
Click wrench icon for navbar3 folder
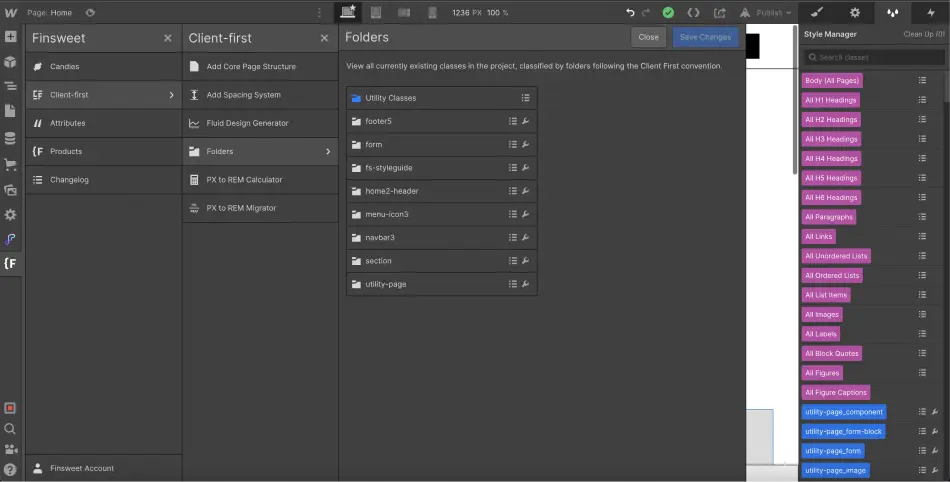(x=525, y=237)
